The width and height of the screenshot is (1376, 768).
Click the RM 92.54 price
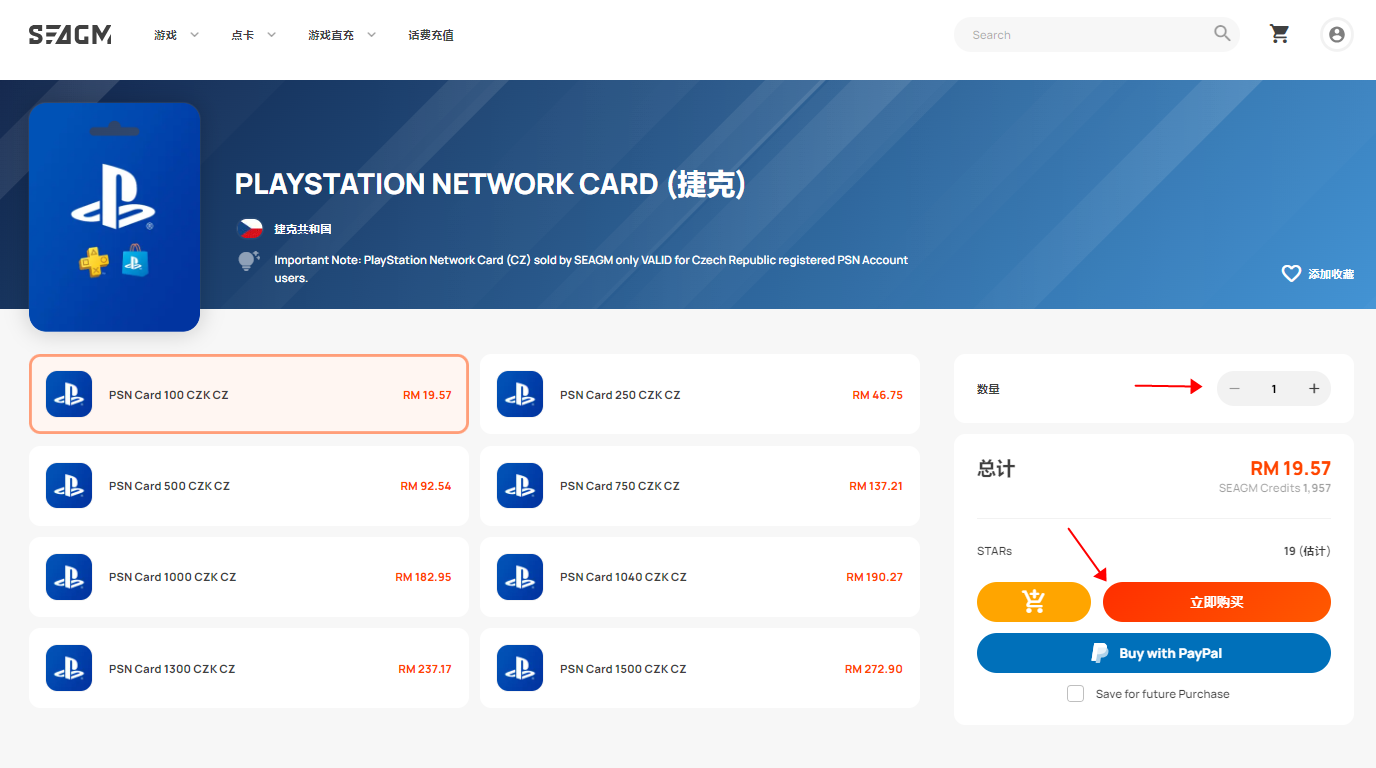coord(426,486)
